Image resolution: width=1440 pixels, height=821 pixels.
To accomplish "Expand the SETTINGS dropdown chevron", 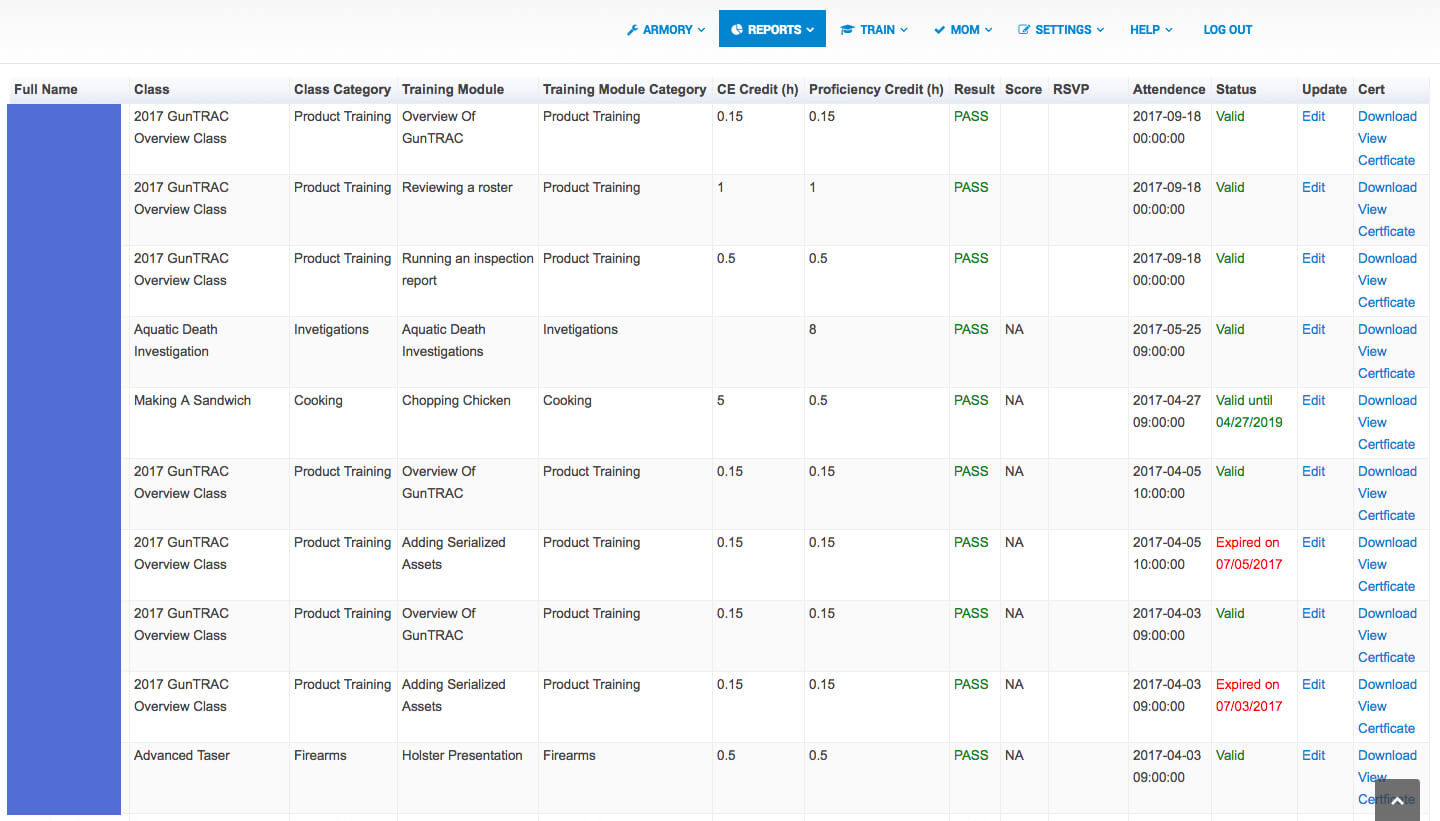I will click(x=1100, y=30).
